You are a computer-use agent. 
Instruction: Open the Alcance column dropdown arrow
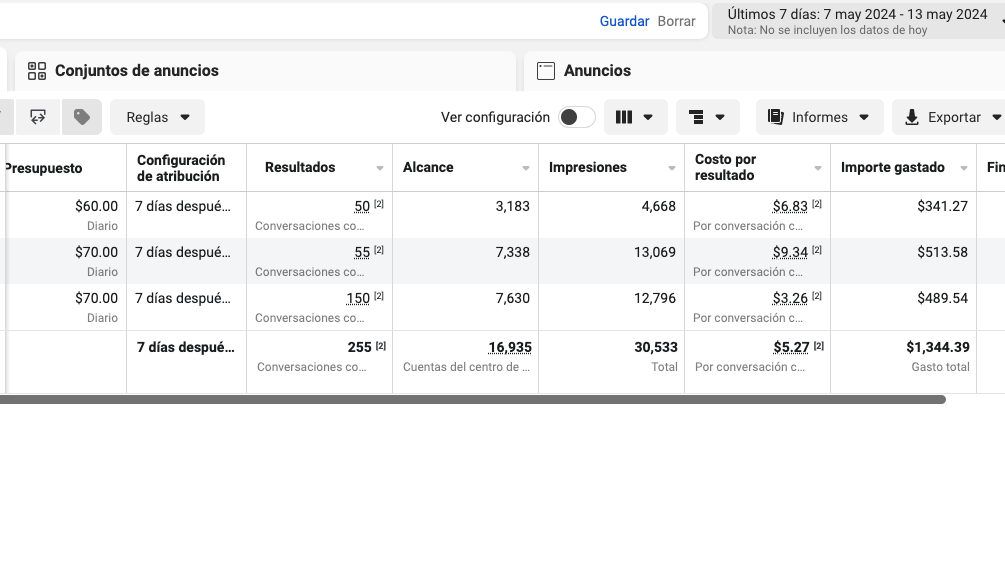(526, 168)
